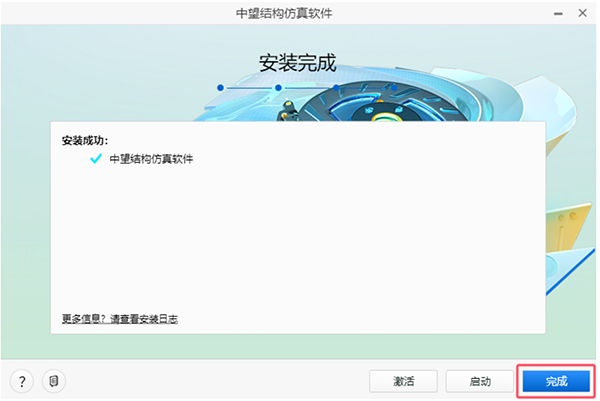Click the question mark help icon
Image resolution: width=600 pixels, height=401 pixels.
(22, 381)
